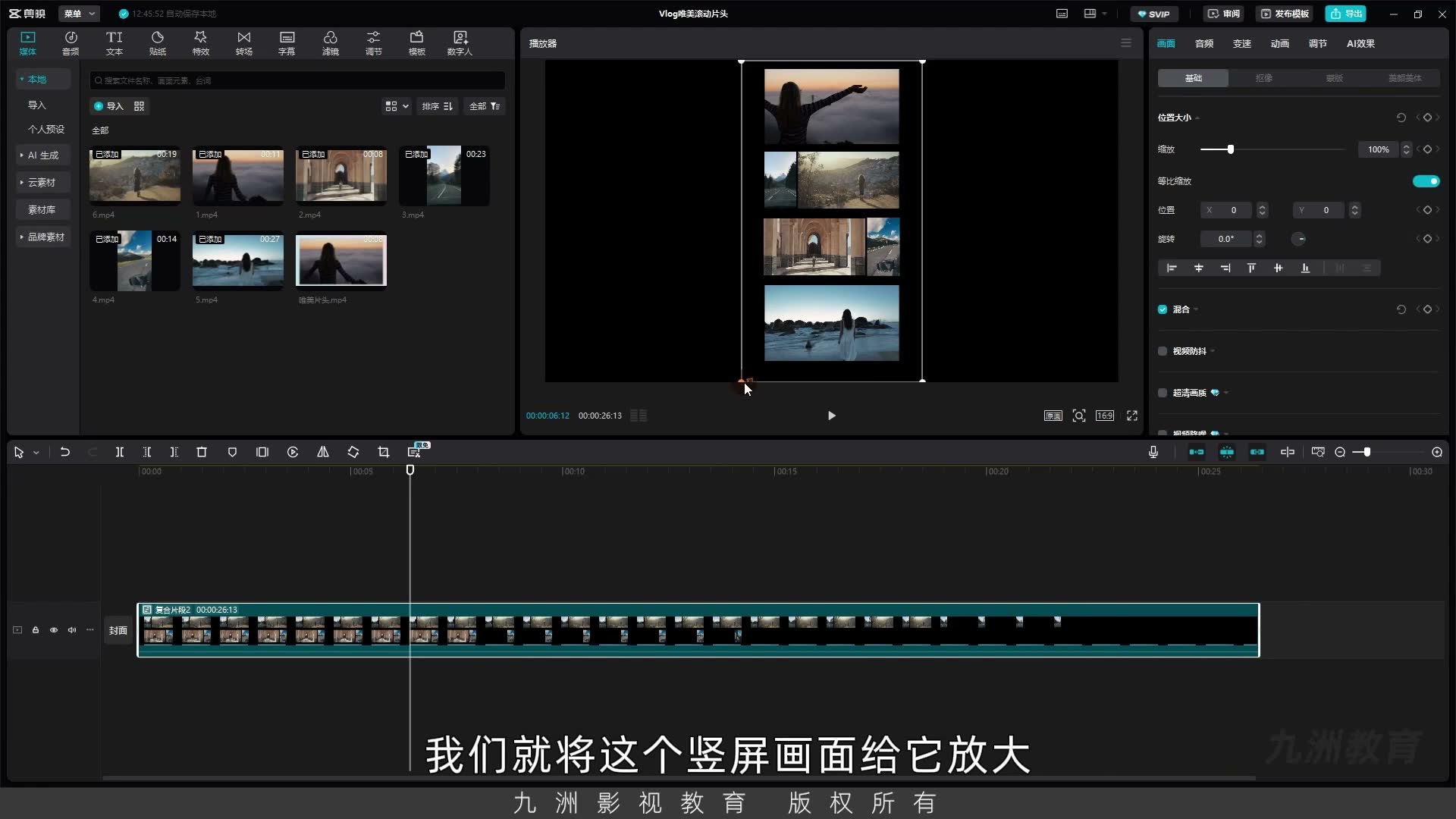This screenshot has width=1456, height=819.
Task: Adjust the 缩放 scale slider handle
Action: coord(1231,149)
